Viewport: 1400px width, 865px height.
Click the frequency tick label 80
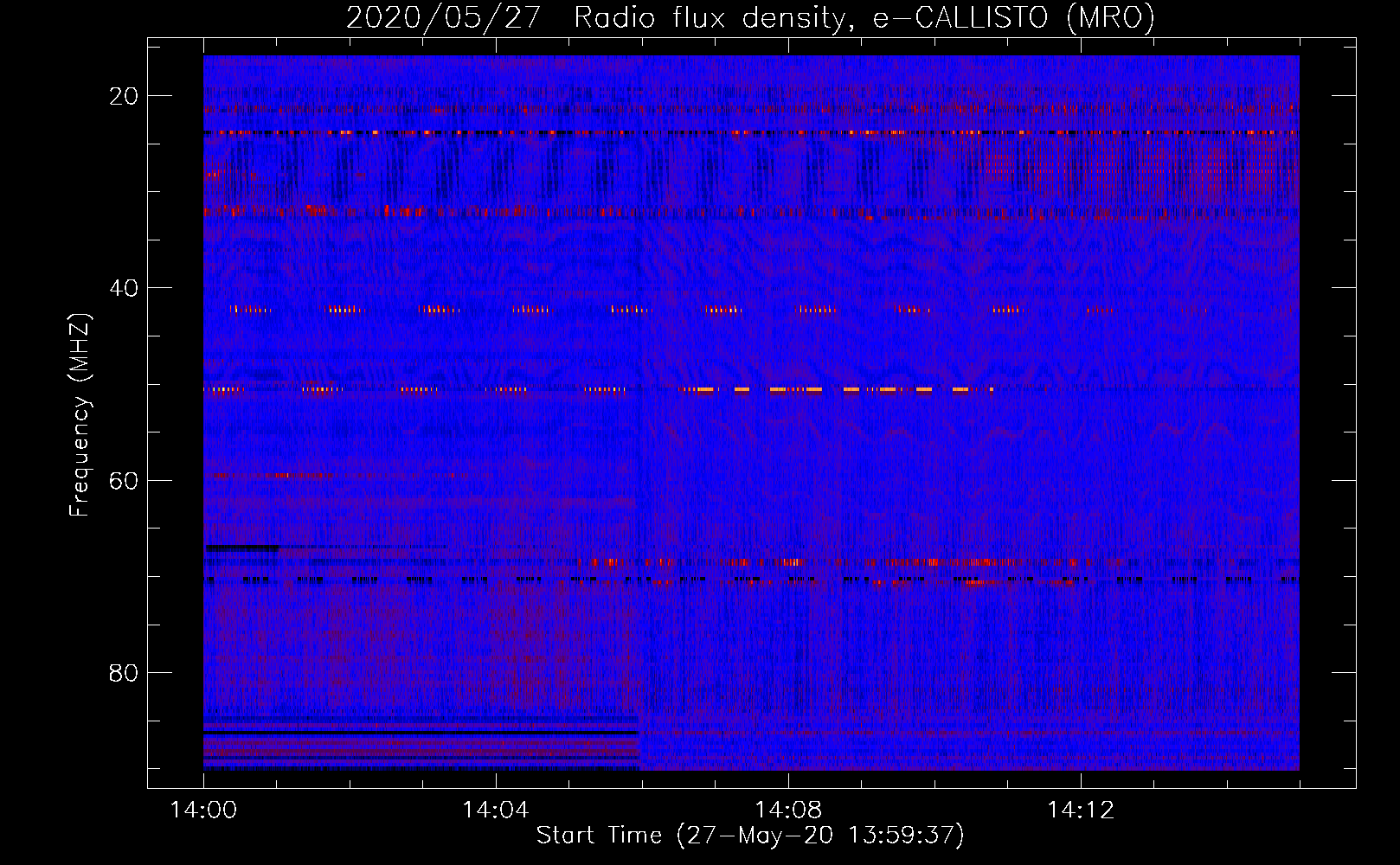pyautogui.click(x=124, y=672)
